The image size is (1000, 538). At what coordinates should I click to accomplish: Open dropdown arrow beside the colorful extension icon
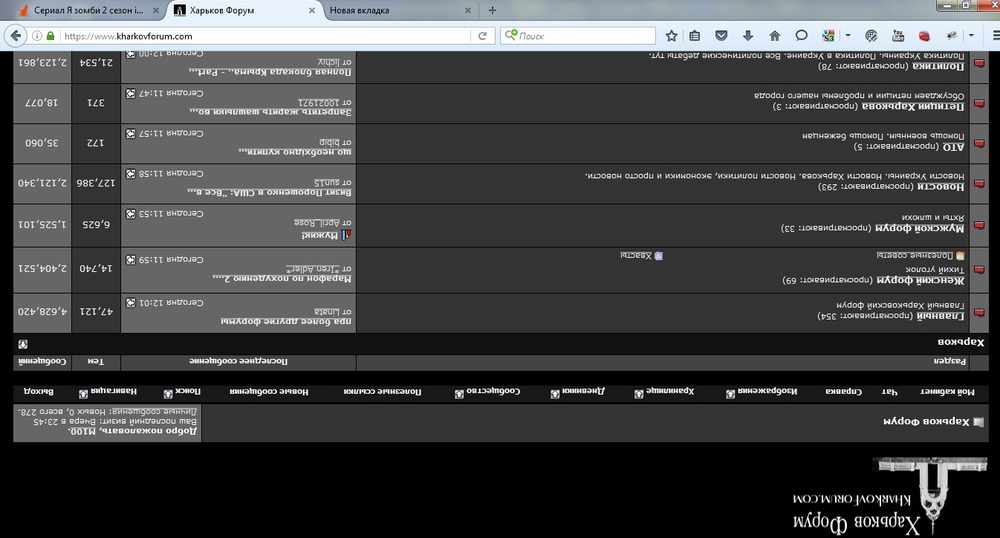click(x=848, y=36)
